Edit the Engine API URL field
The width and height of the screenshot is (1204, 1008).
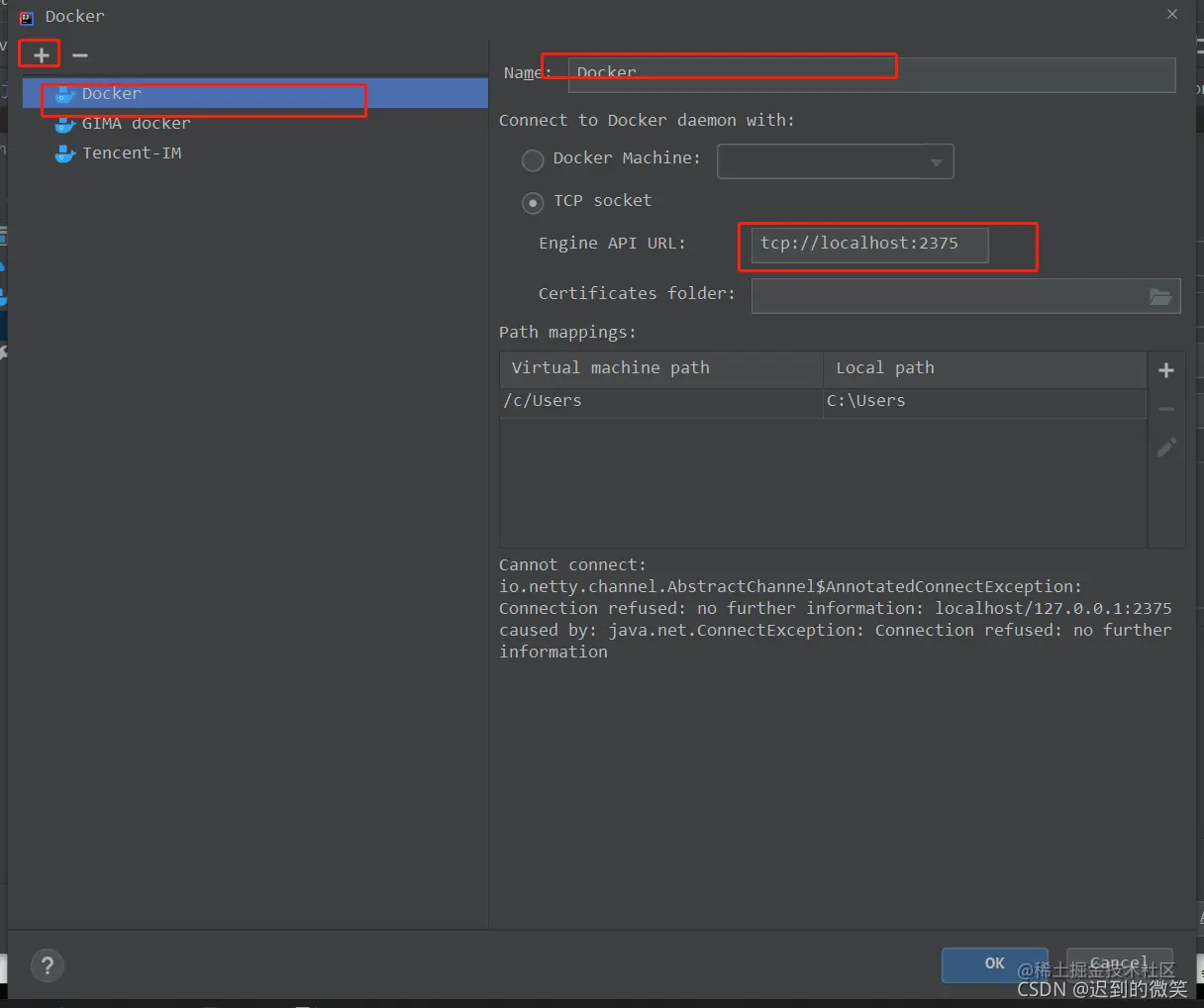(x=869, y=245)
